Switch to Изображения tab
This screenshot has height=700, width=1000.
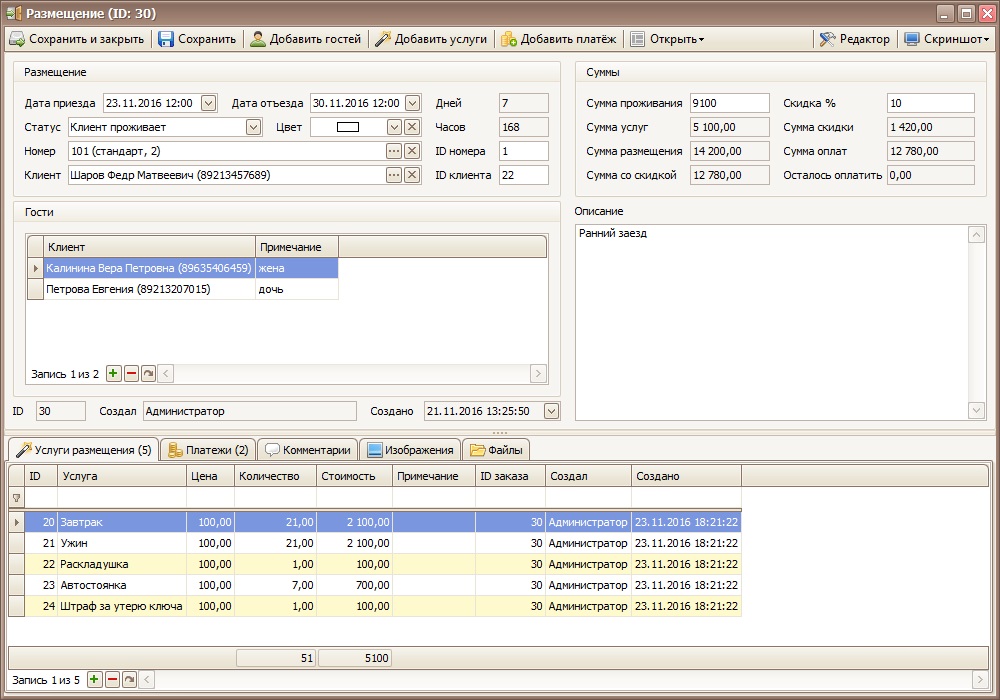point(410,450)
